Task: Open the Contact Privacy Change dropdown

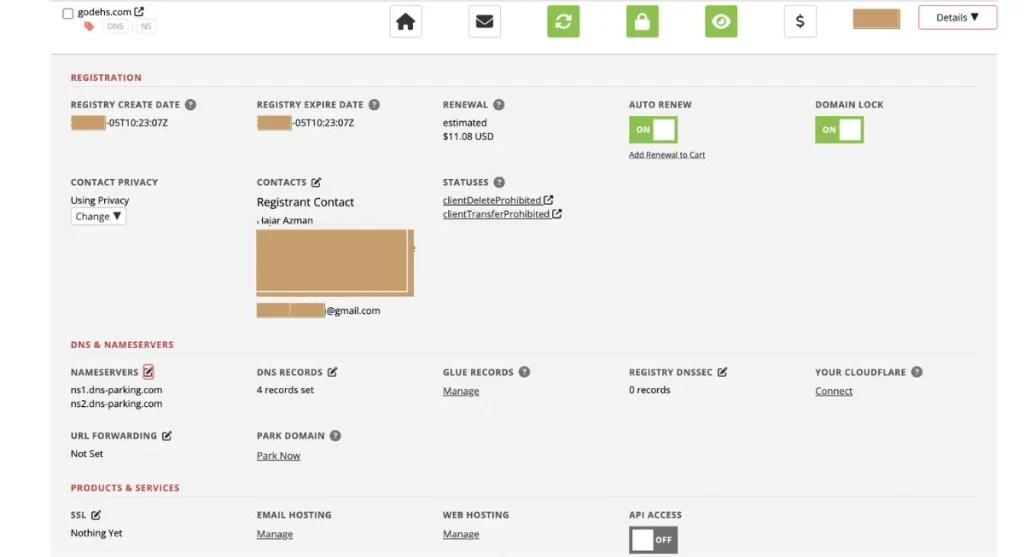Action: (x=98, y=216)
